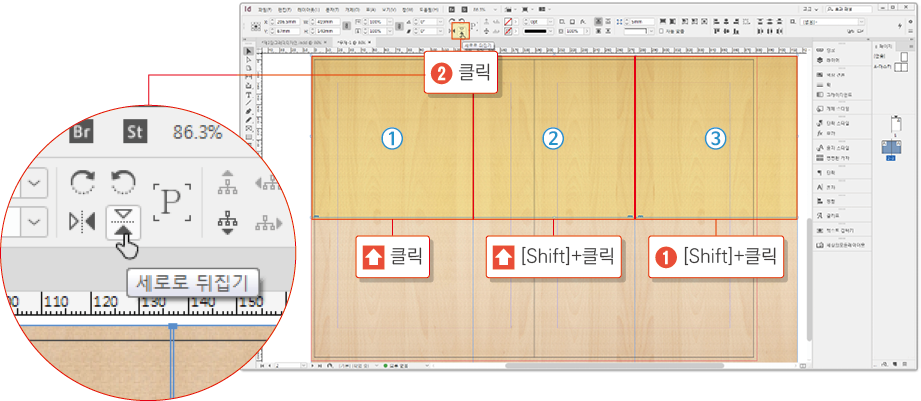Switch to the 무제-1 document tab
921x401 pixels.
[x=352, y=42]
